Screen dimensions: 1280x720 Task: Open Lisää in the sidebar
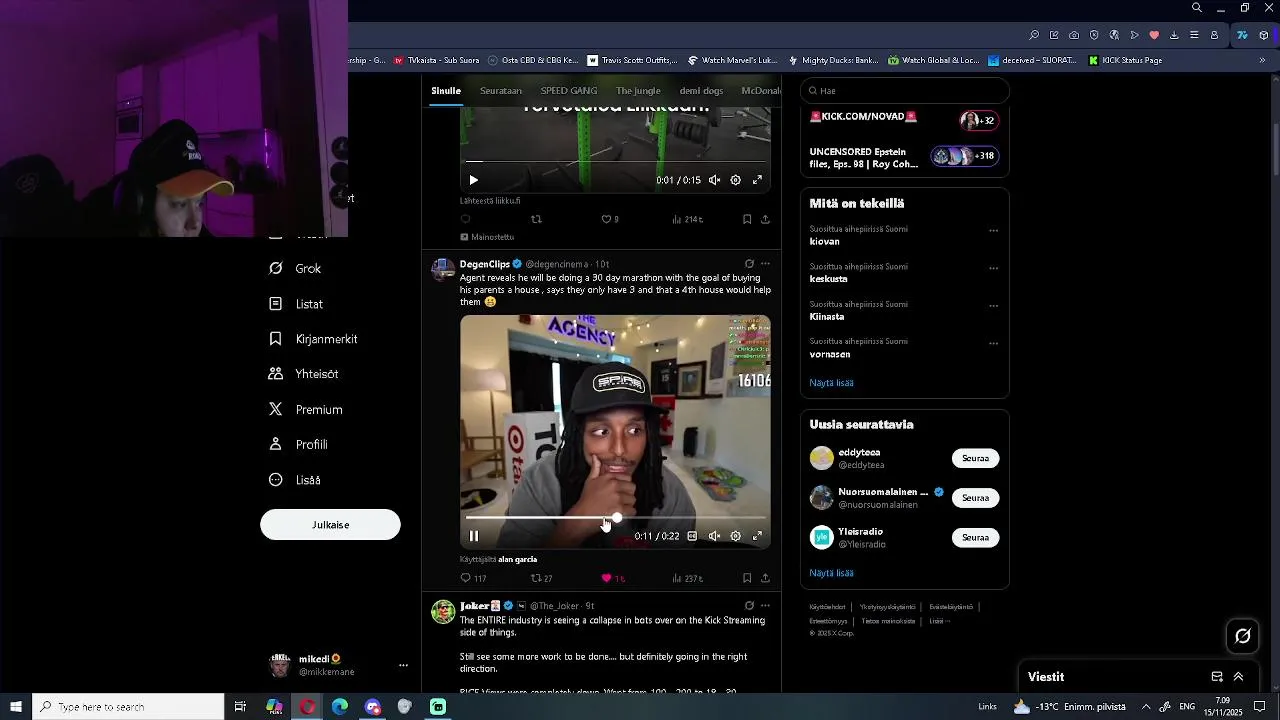pyautogui.click(x=296, y=480)
